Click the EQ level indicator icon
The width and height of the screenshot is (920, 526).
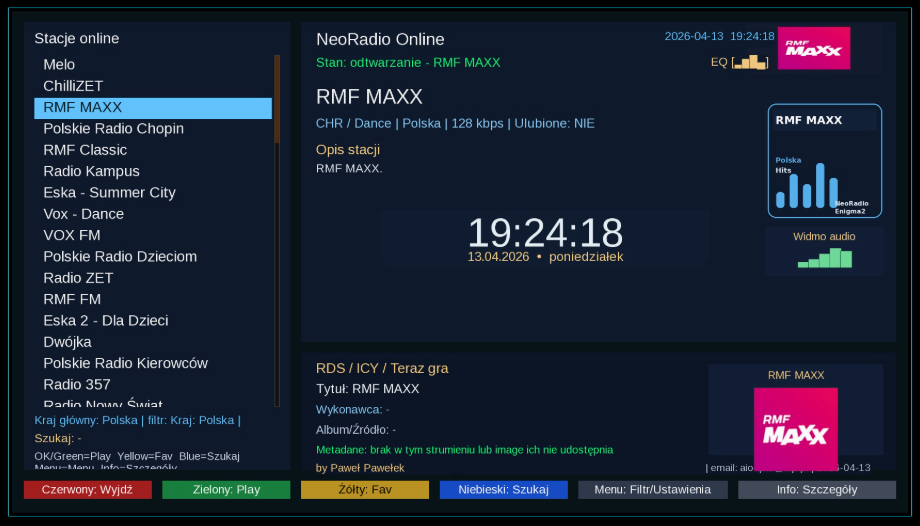[x=750, y=62]
